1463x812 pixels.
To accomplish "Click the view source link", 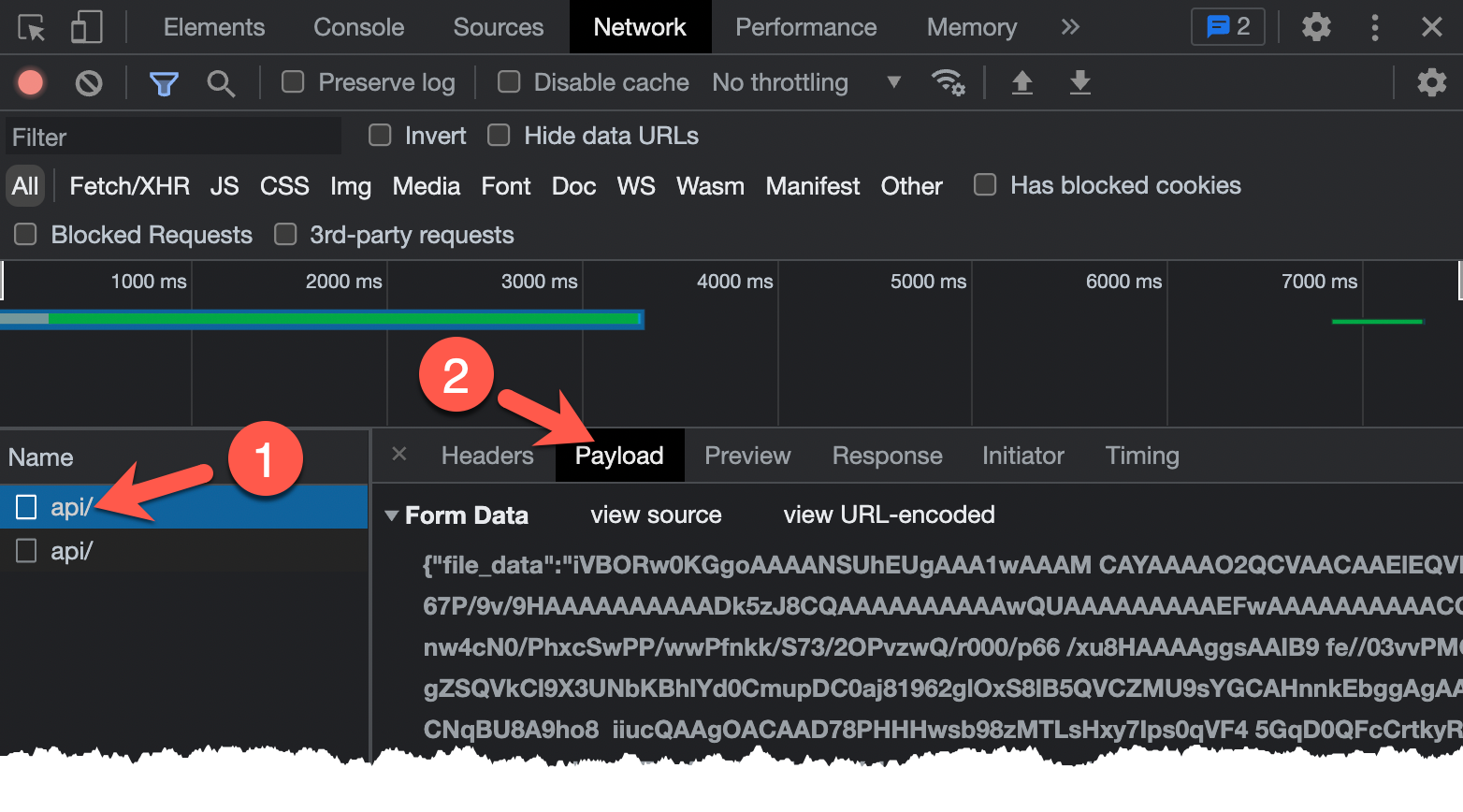I will (x=656, y=515).
